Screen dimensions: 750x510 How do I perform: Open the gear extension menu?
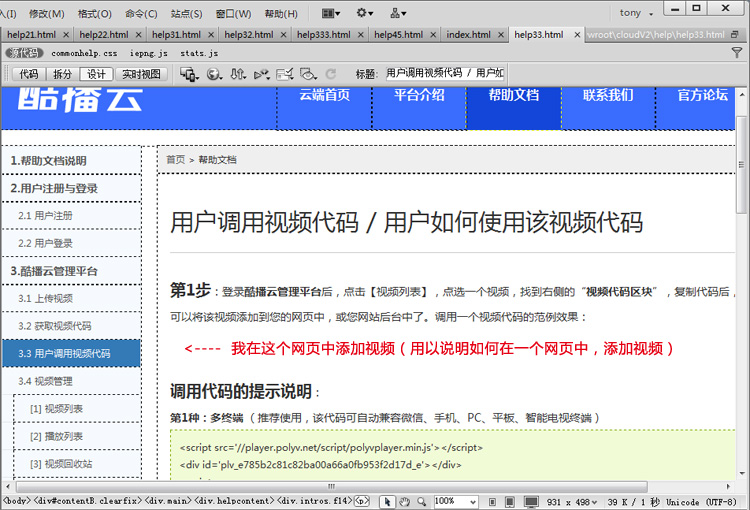pos(364,14)
